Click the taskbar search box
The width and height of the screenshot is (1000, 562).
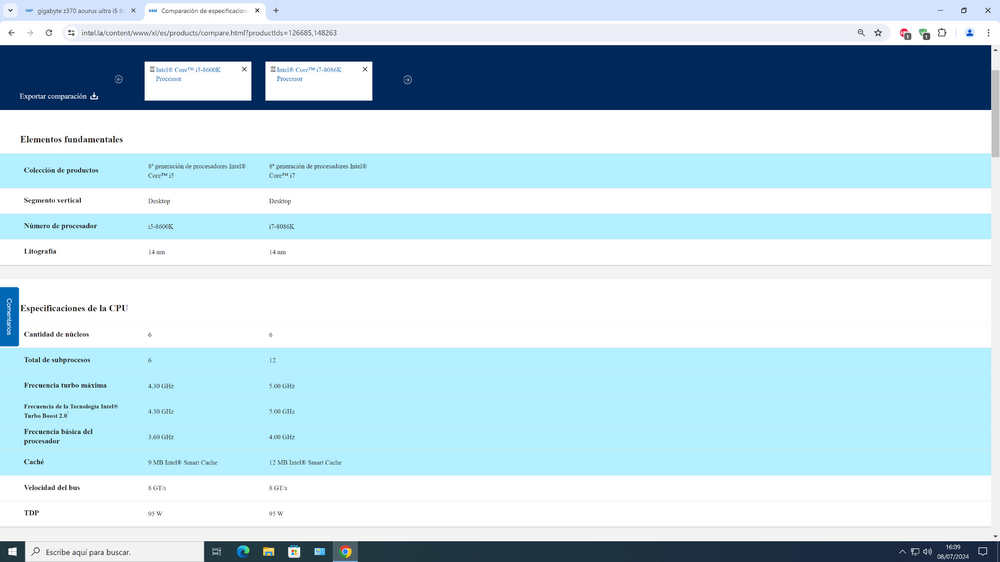[x=115, y=552]
